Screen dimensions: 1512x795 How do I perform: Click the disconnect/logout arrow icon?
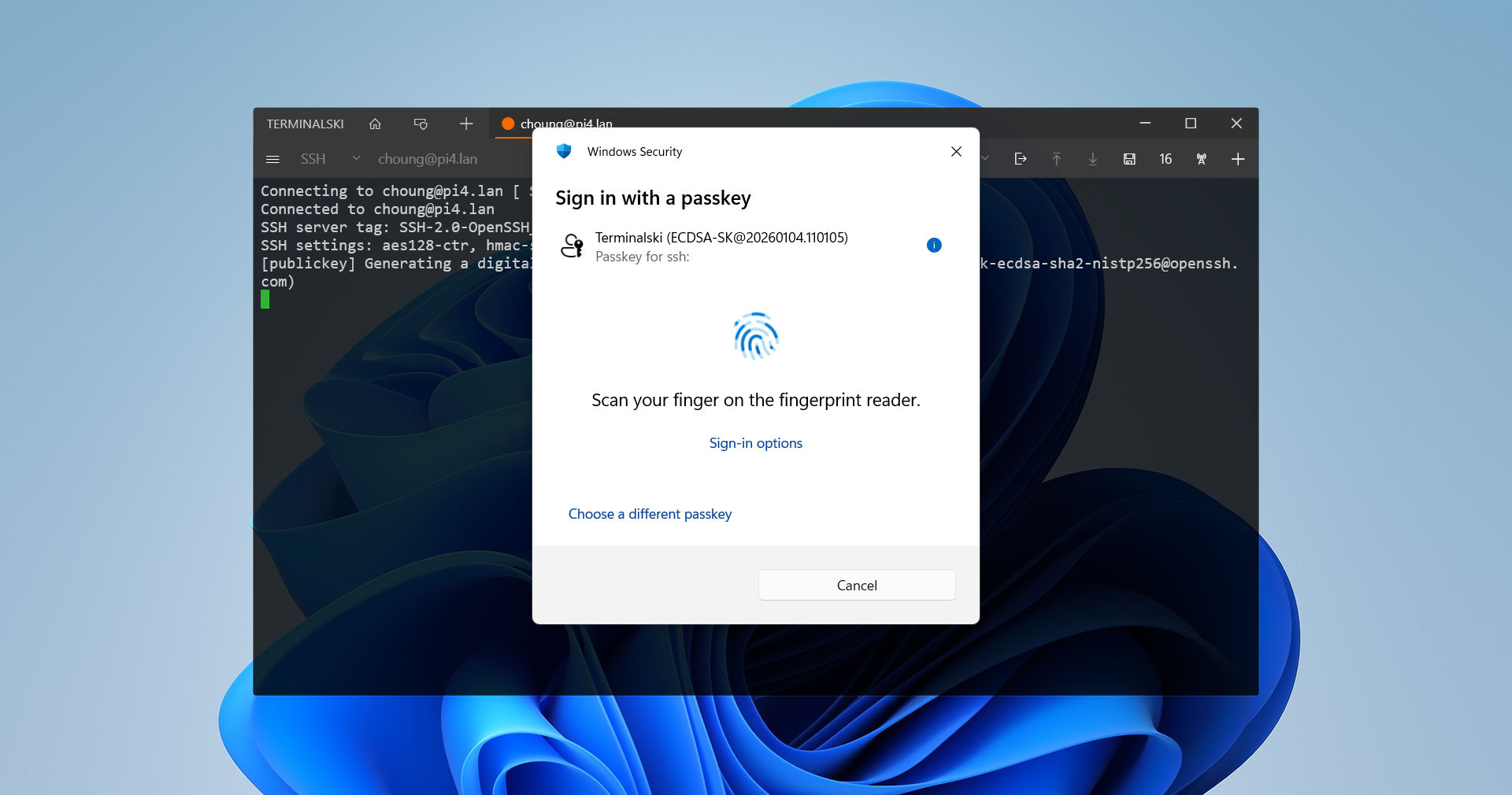tap(1021, 159)
